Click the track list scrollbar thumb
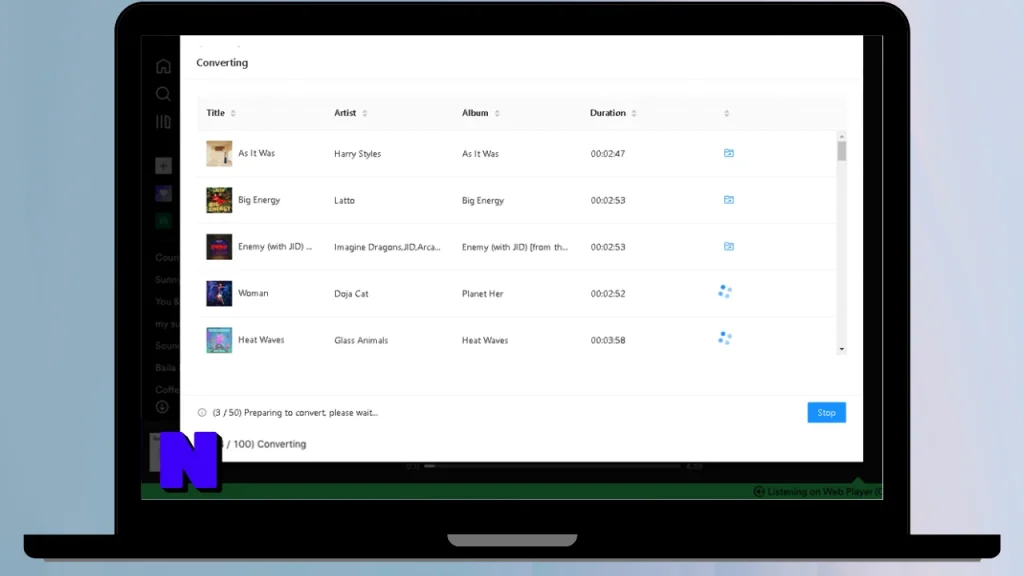 [842, 151]
